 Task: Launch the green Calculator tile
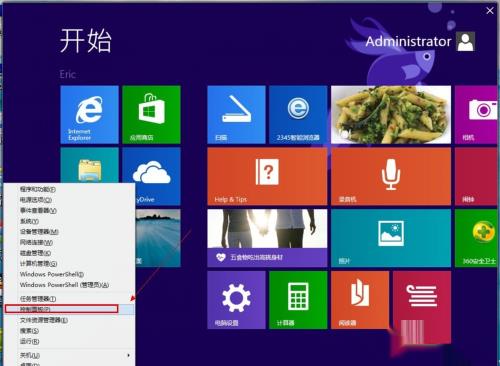298,300
